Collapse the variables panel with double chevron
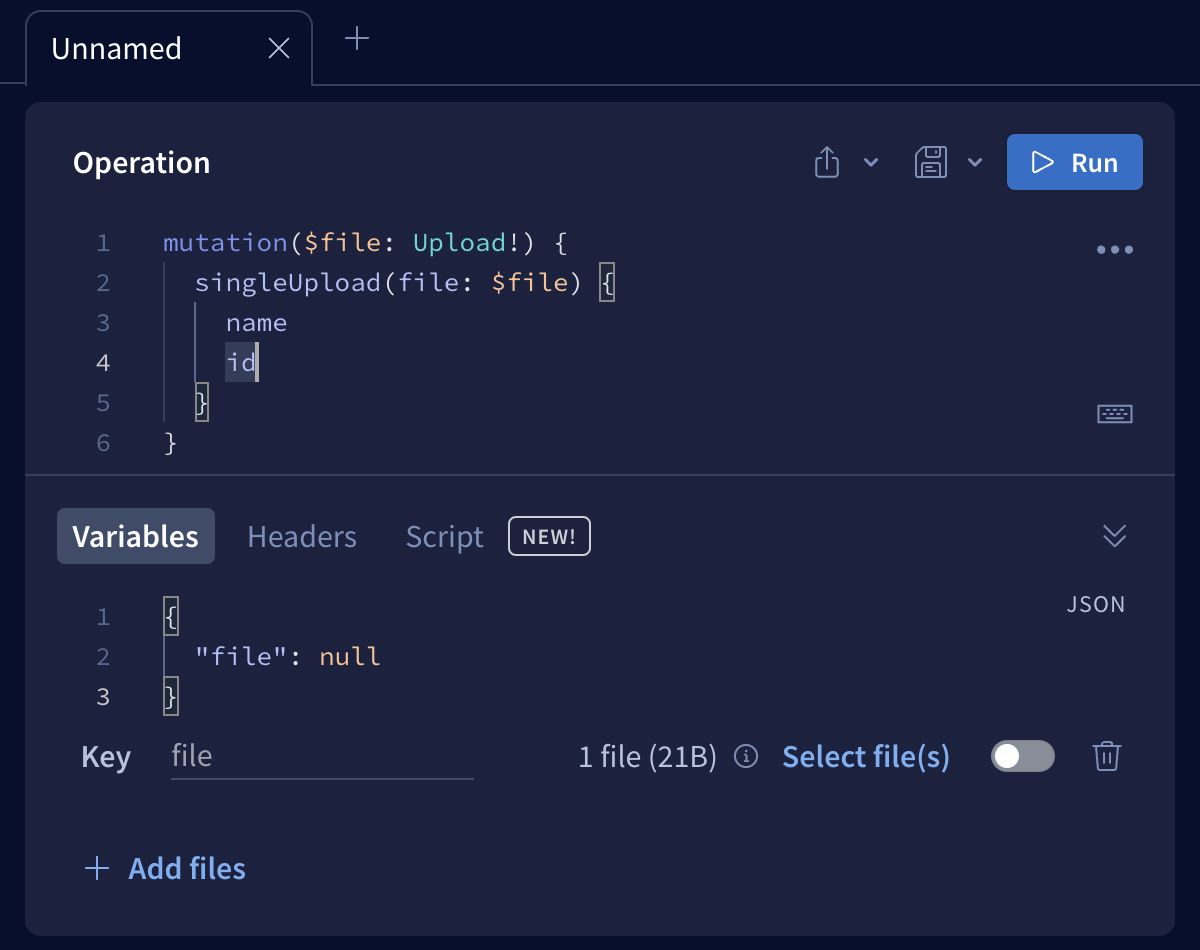The height and width of the screenshot is (950, 1200). coord(1114,536)
